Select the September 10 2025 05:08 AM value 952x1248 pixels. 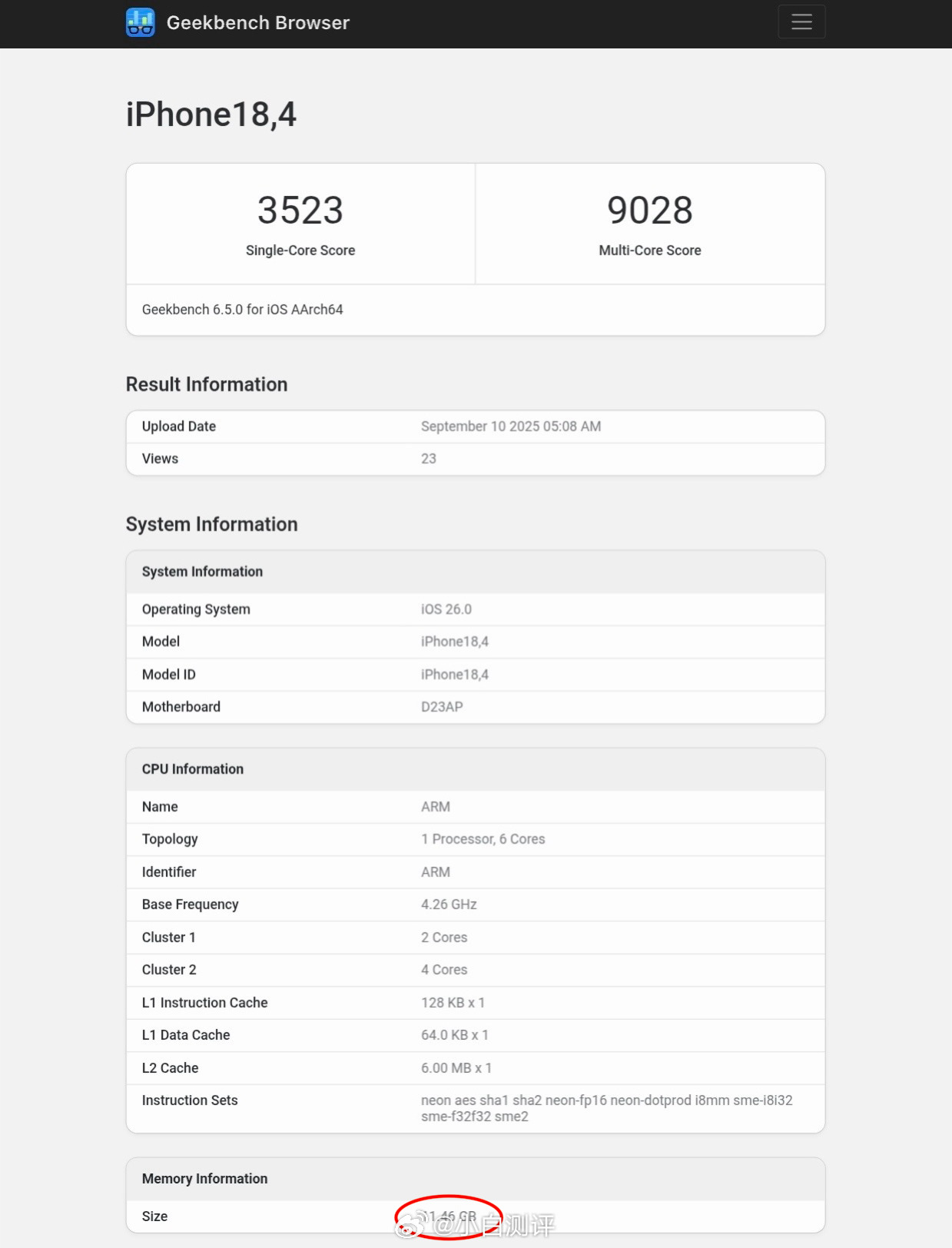click(511, 427)
